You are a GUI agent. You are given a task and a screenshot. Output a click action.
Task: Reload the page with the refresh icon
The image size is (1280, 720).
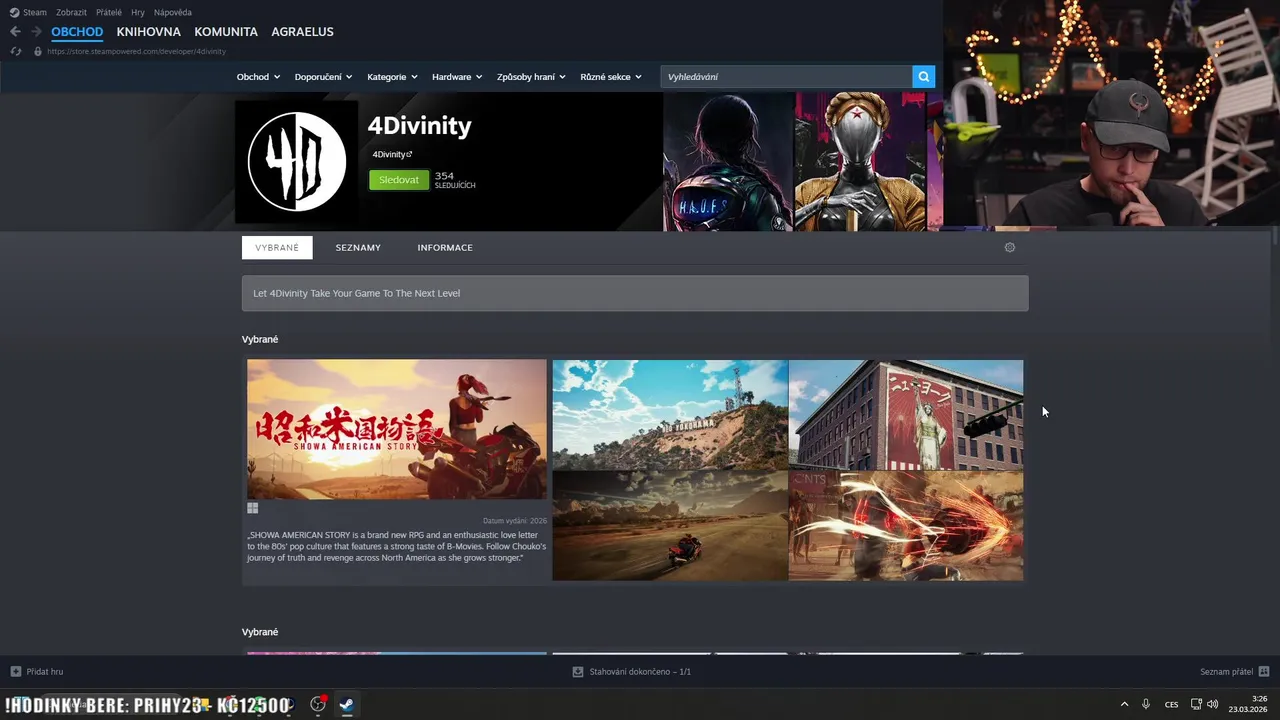click(15, 51)
